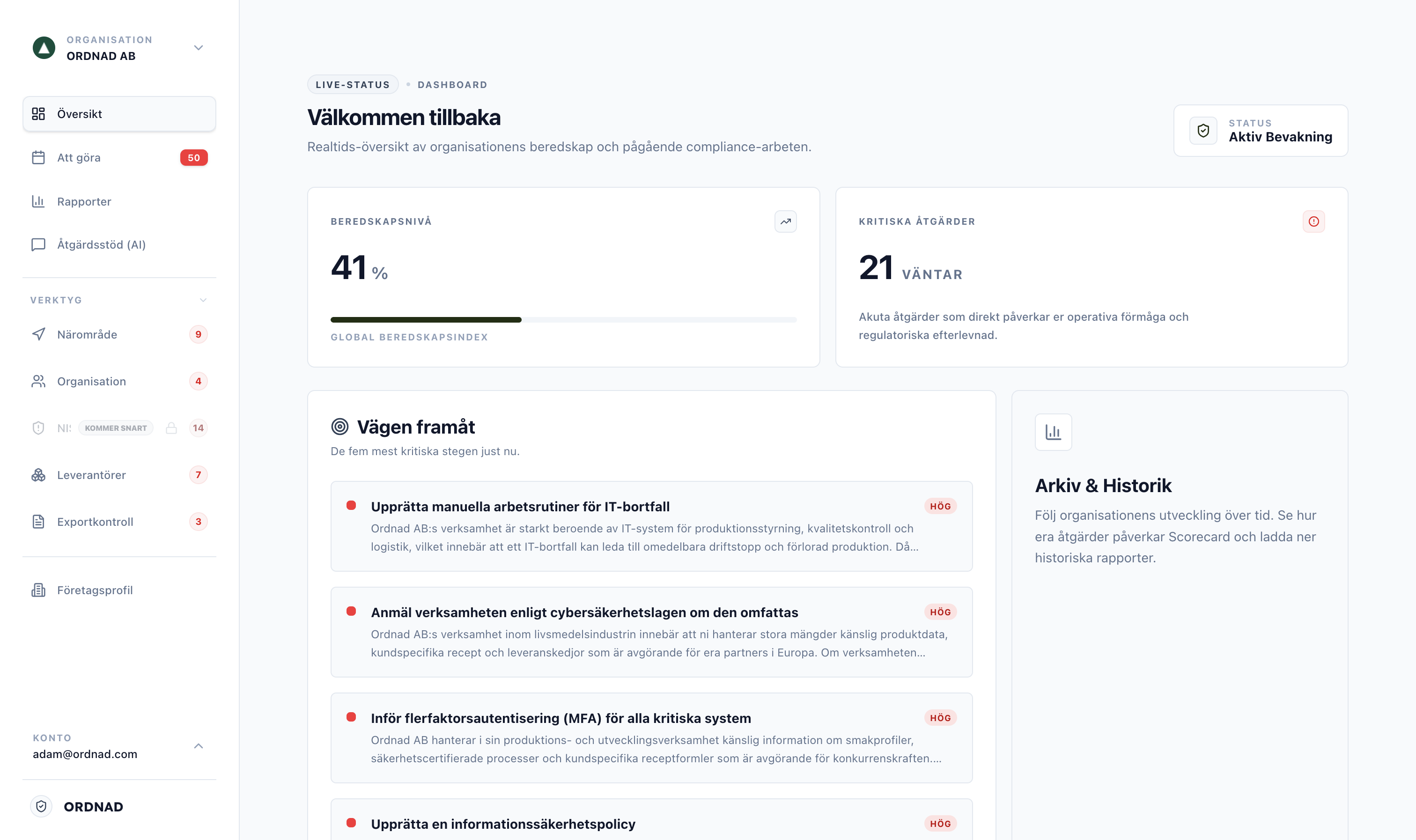This screenshot has height=840, width=1416.
Task: Click the Aktiv Bevakning status button
Action: tap(1261, 131)
